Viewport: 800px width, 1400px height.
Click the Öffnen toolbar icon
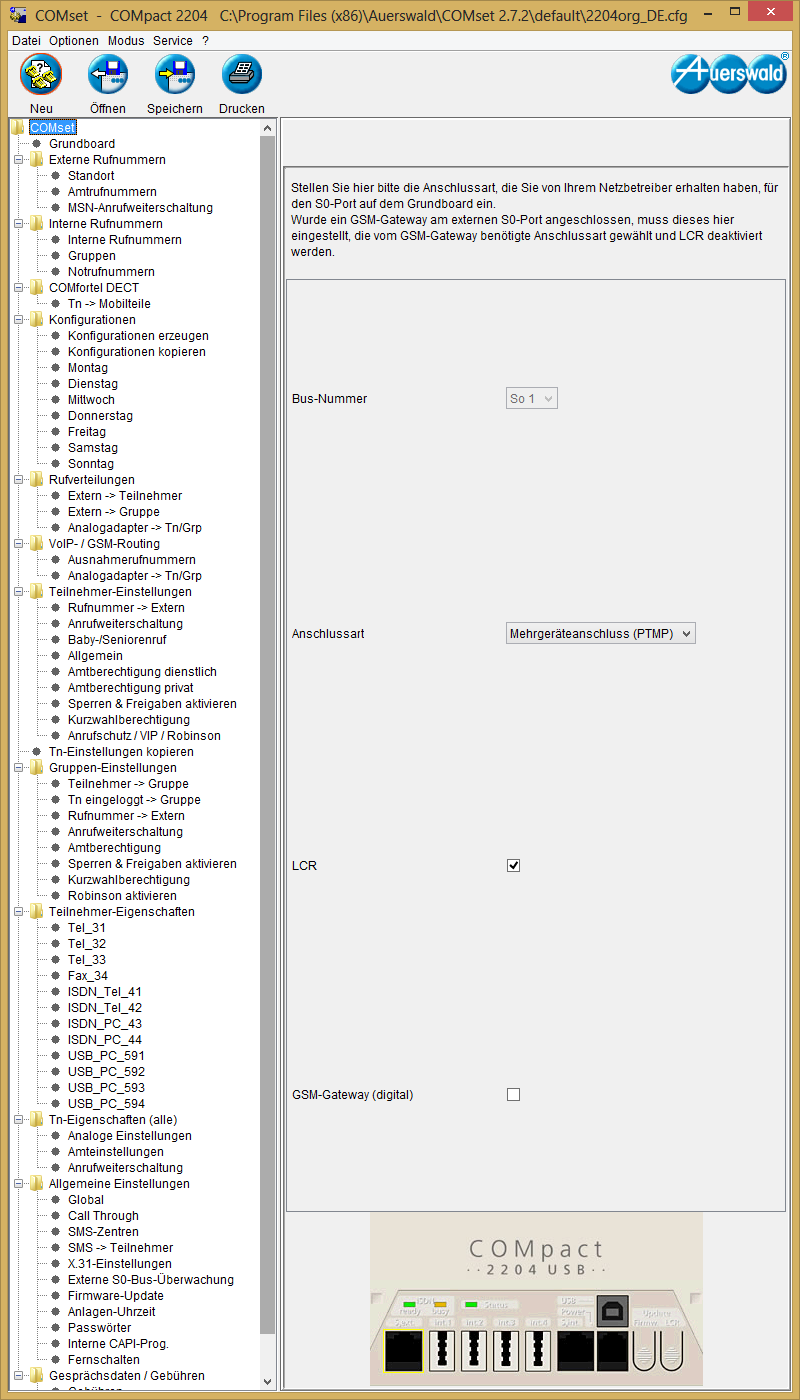(108, 75)
